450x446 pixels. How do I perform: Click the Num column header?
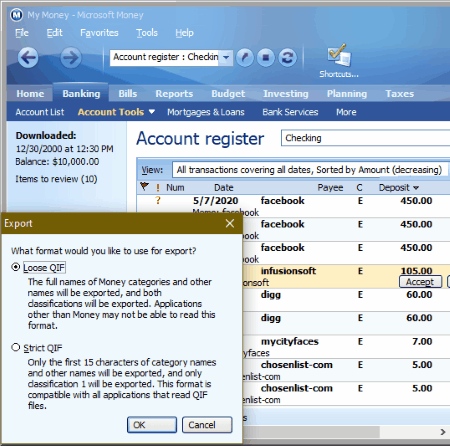[x=175, y=188]
